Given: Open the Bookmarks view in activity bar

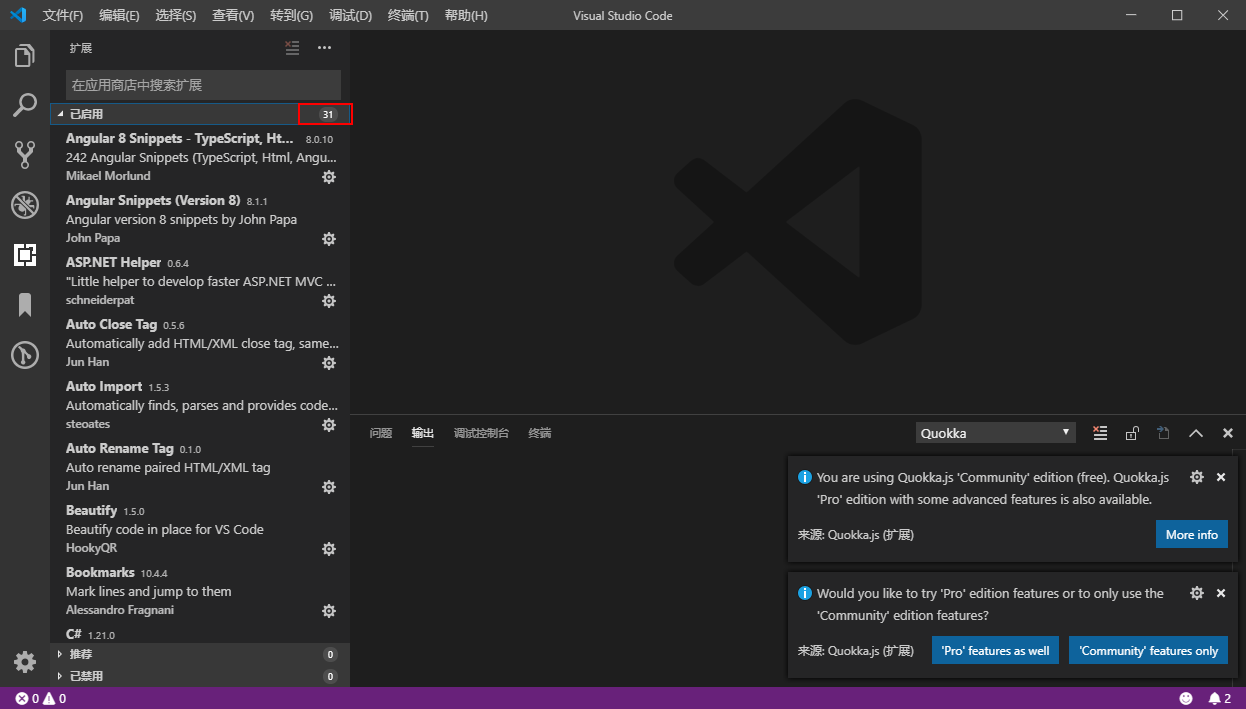Looking at the screenshot, I should tap(25, 305).
